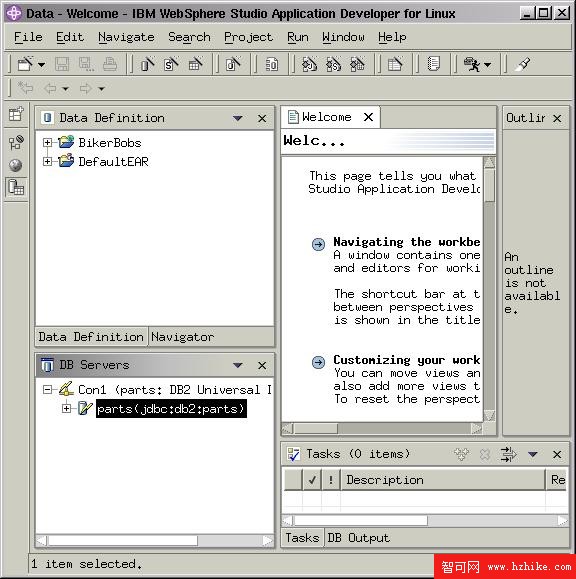Open the Run toolbar dropdown arrow
This screenshot has width=576, height=579.
[x=487, y=65]
